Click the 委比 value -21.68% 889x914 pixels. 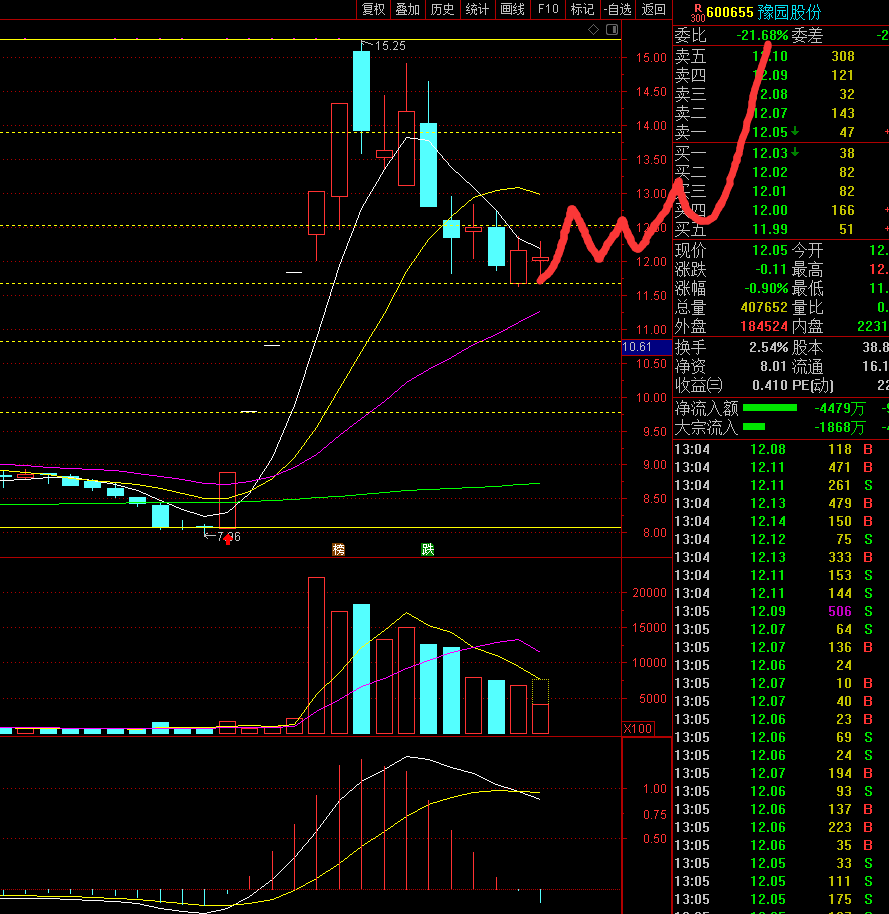pos(762,36)
